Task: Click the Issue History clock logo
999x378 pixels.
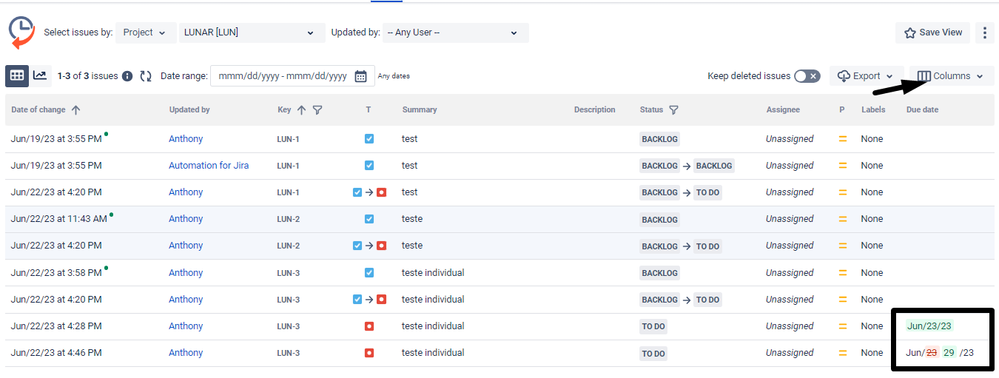Action: pos(22,33)
